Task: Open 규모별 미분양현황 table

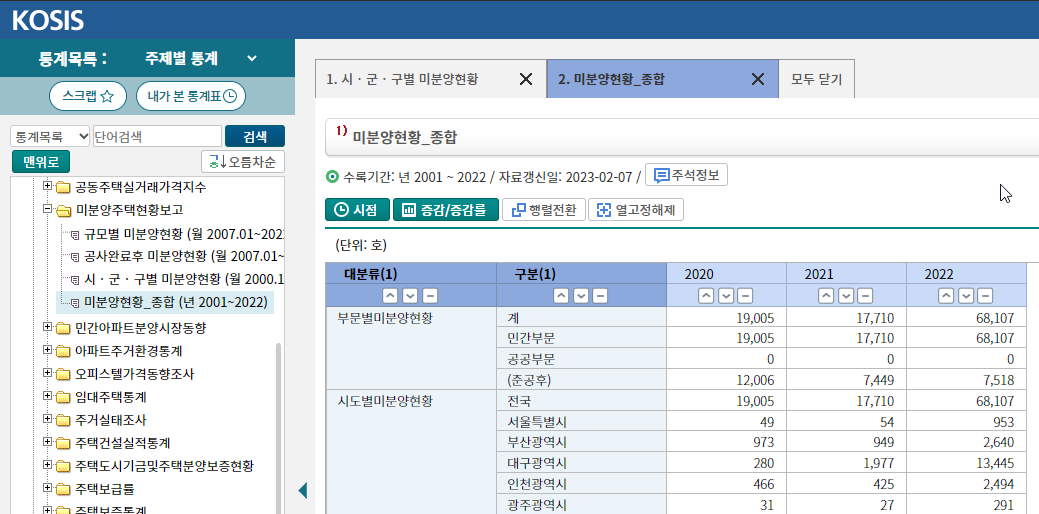Action: [184, 234]
